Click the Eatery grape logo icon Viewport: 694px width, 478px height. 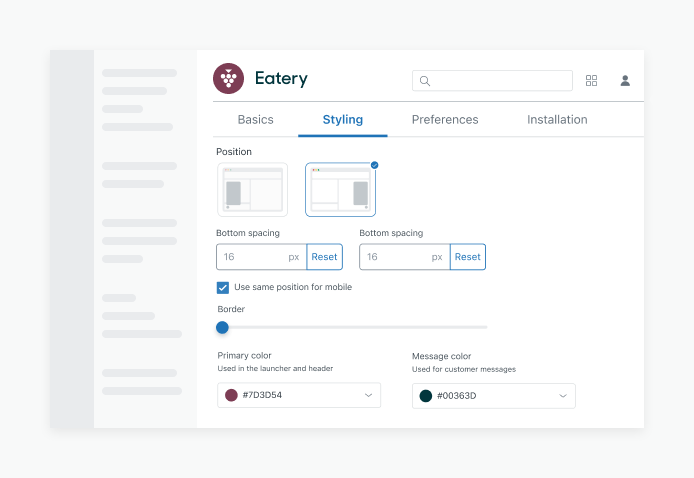(x=228, y=78)
